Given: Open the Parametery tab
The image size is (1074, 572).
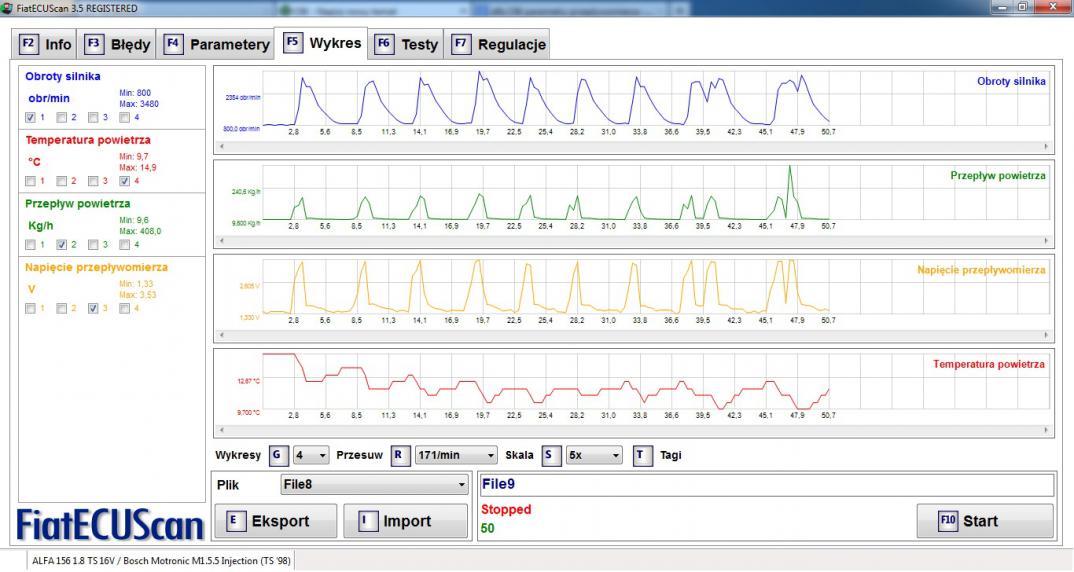Looking at the screenshot, I should pyautogui.click(x=216, y=44).
